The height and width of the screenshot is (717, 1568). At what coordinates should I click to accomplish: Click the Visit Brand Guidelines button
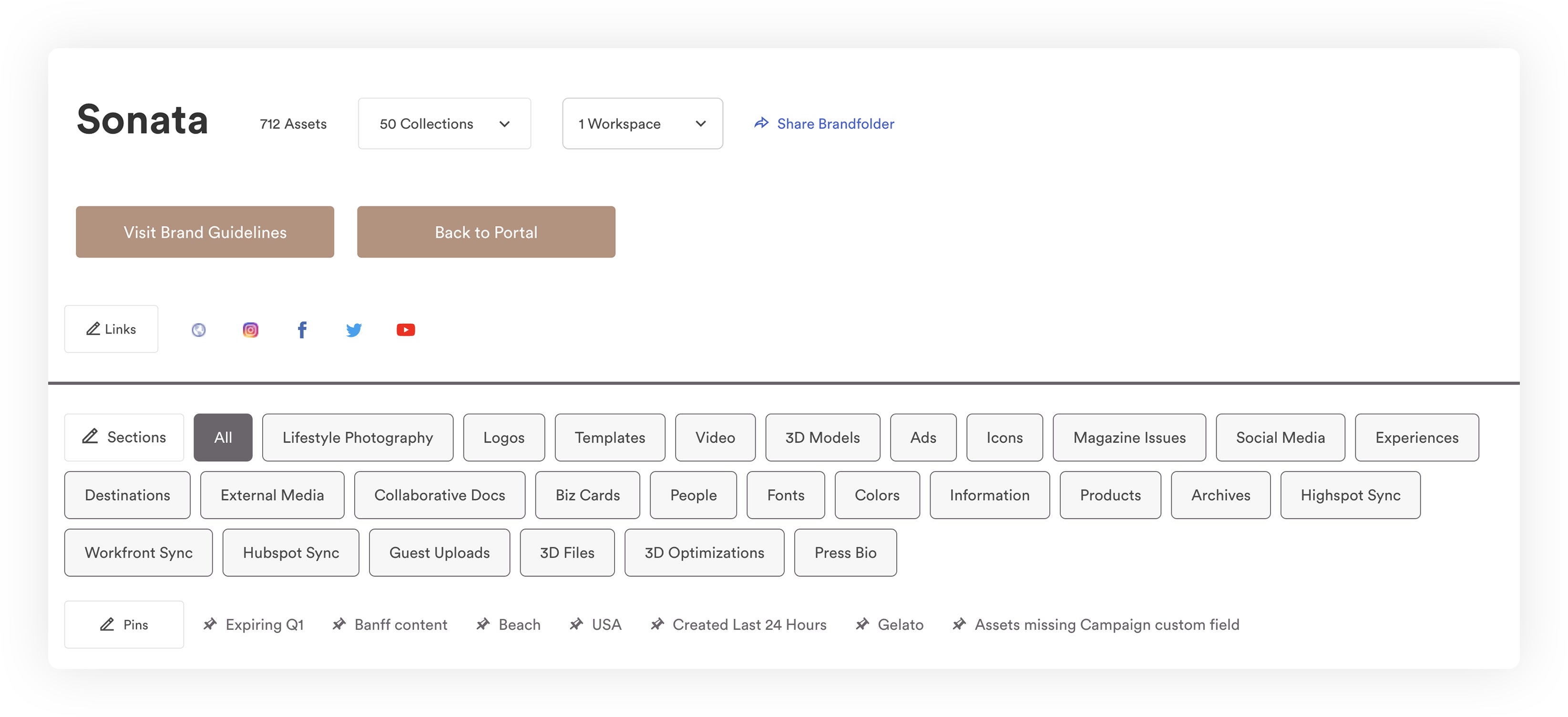pyautogui.click(x=205, y=232)
